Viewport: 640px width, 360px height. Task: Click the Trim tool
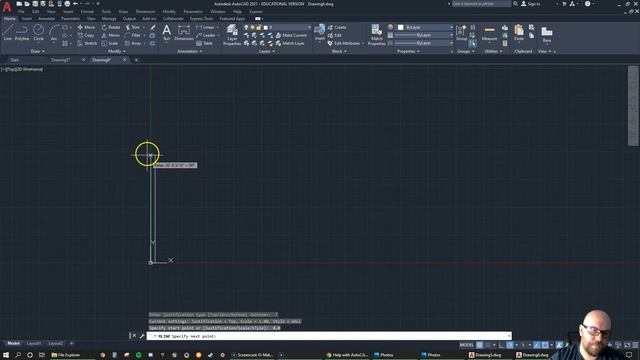133,27
